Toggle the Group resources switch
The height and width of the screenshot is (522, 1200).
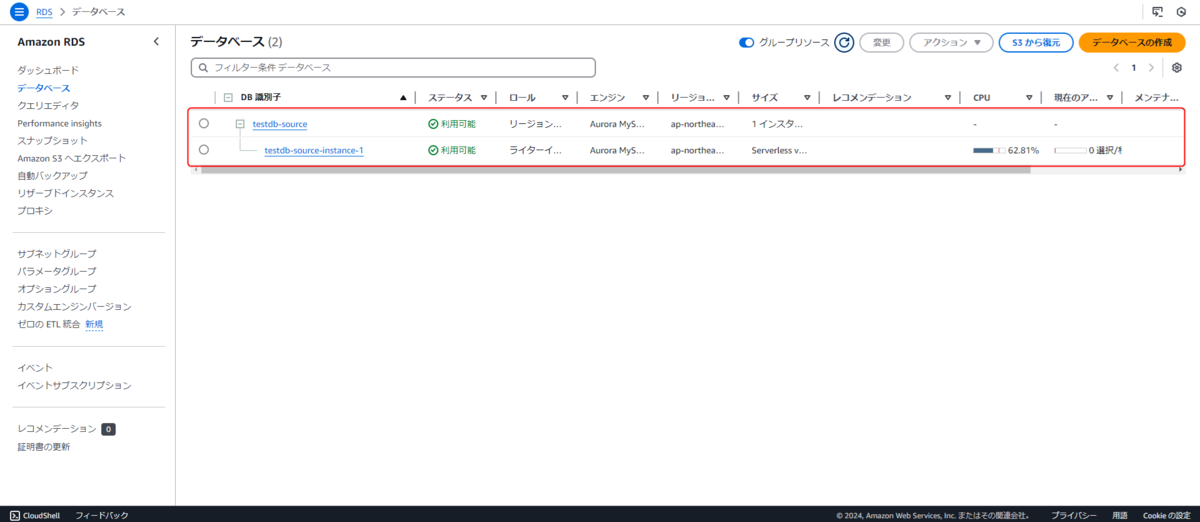tap(746, 42)
